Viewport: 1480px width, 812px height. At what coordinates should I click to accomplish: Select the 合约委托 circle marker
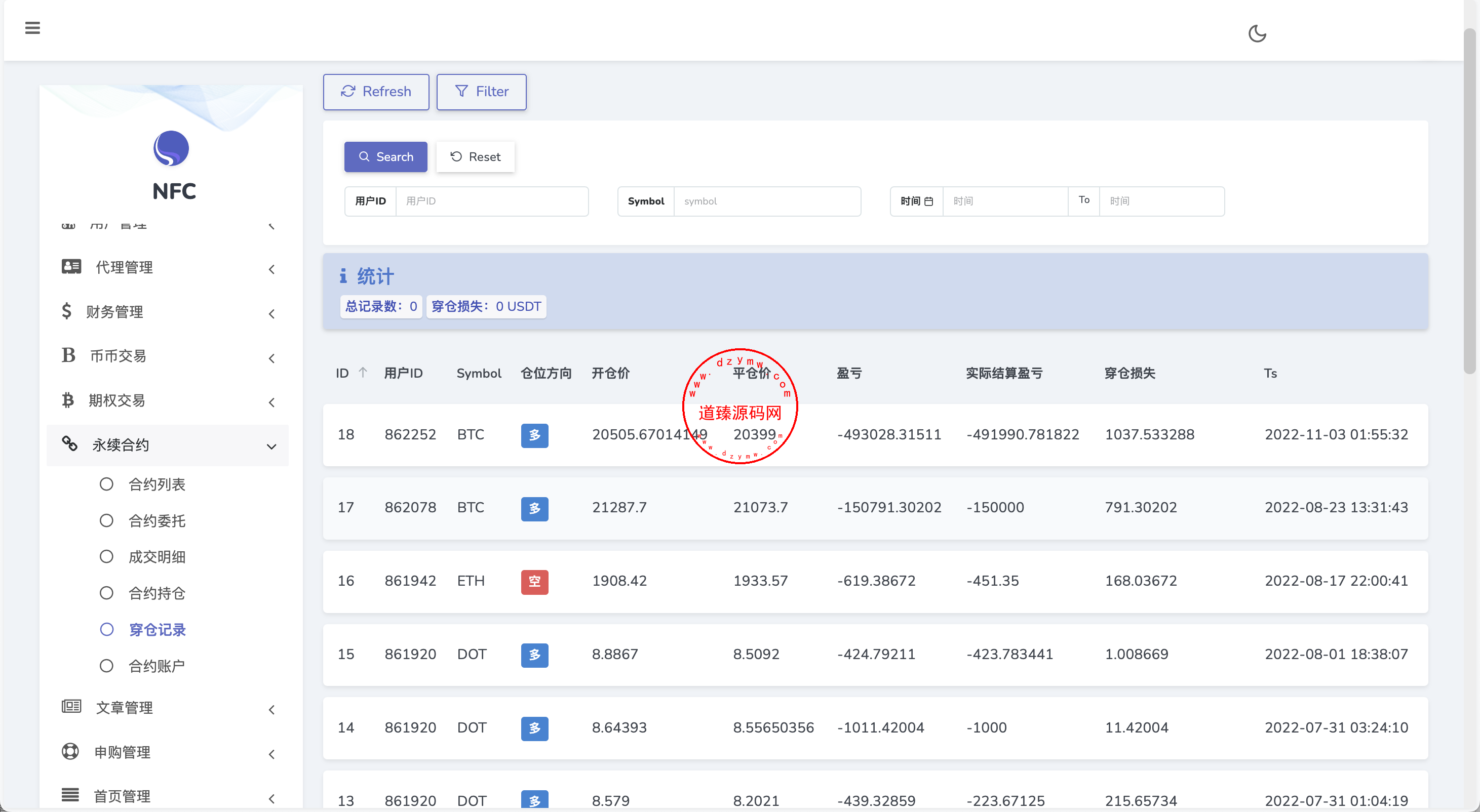coord(106,520)
